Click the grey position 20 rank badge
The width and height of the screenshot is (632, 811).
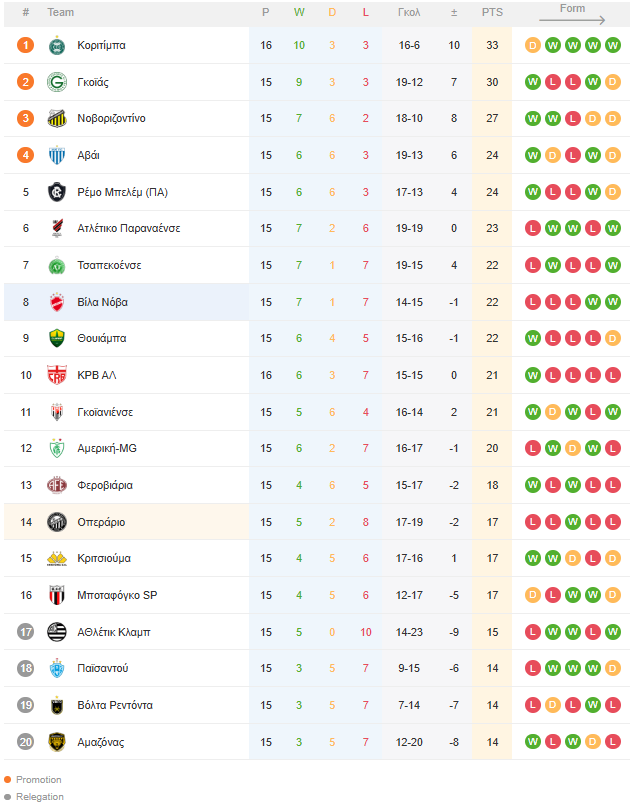pyautogui.click(x=26, y=742)
